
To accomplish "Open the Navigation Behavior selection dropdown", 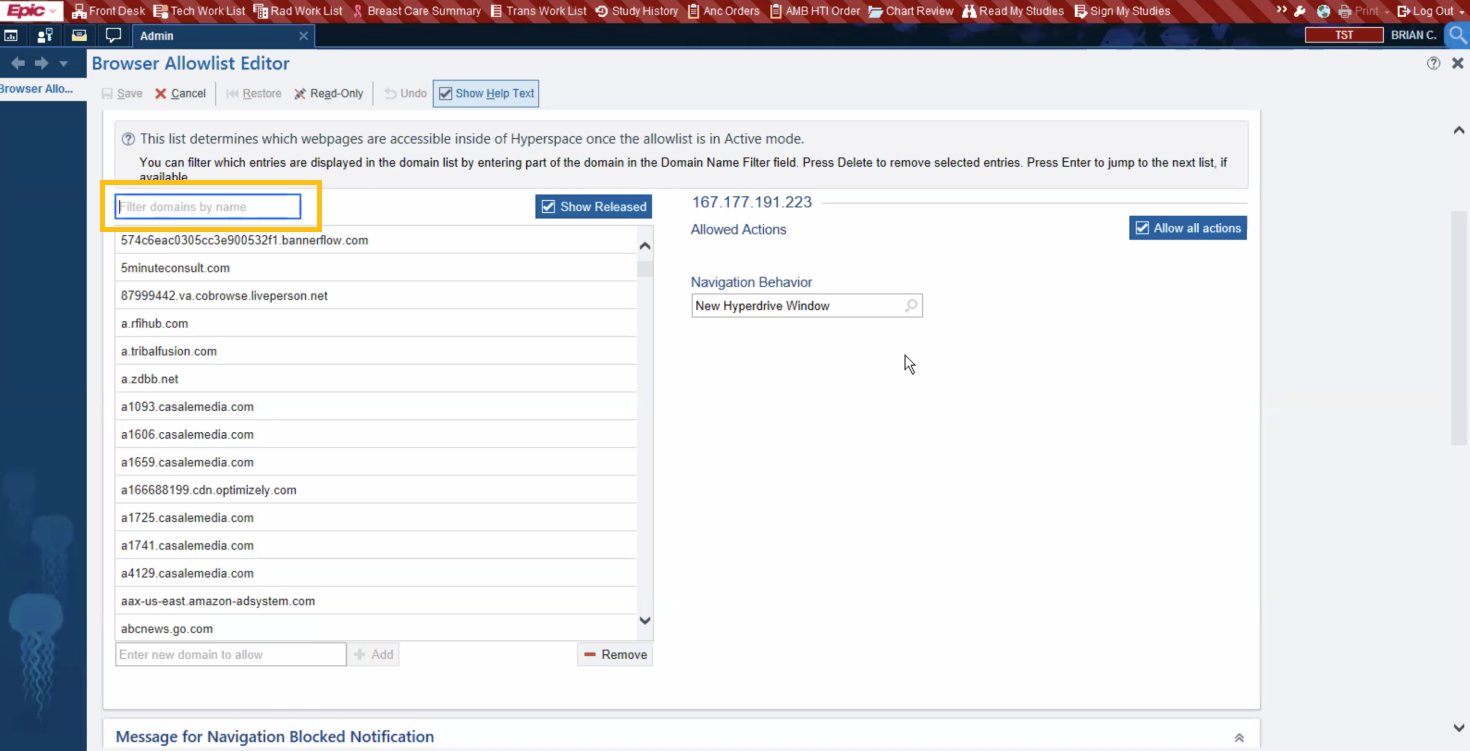I will 910,305.
